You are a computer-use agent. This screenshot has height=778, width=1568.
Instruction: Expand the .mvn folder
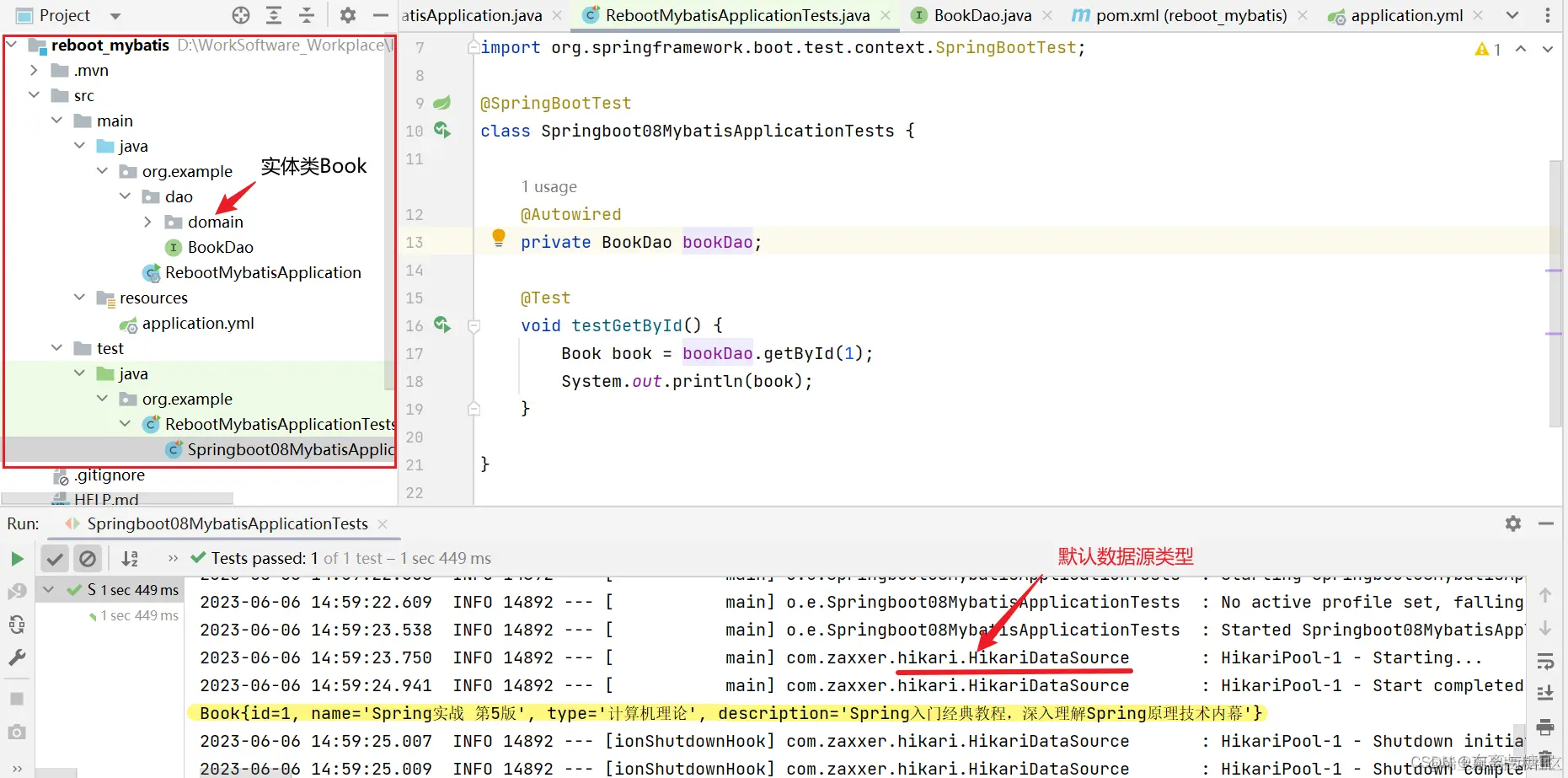(x=34, y=70)
